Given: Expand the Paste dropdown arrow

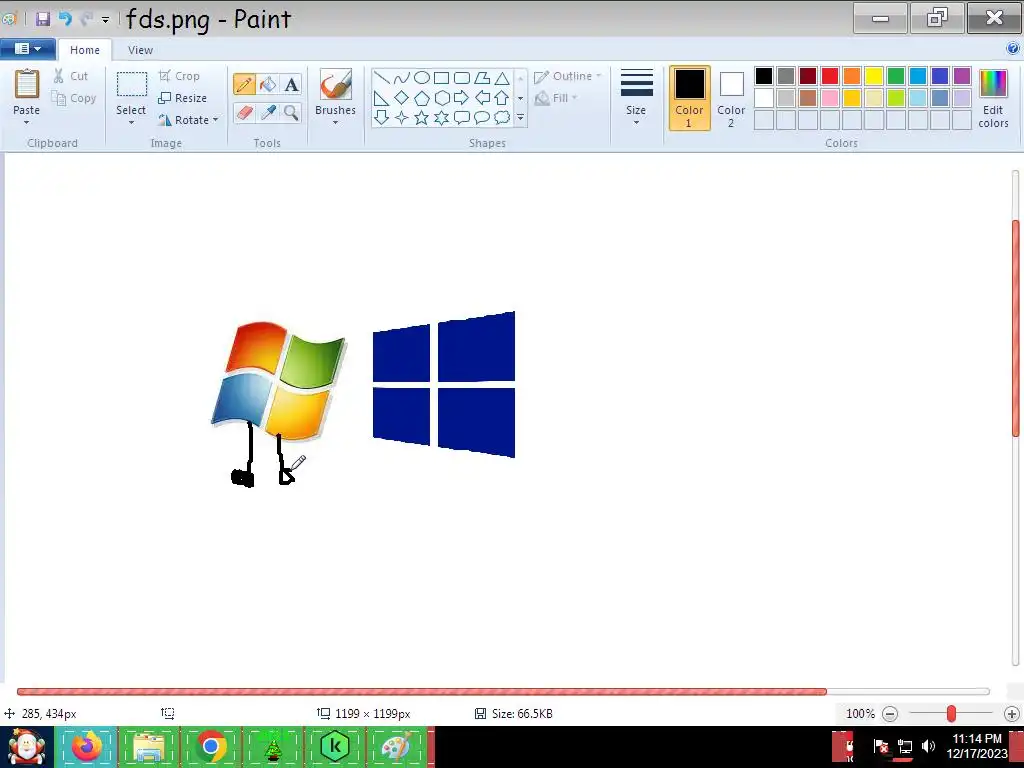Looking at the screenshot, I should pyautogui.click(x=27, y=123).
